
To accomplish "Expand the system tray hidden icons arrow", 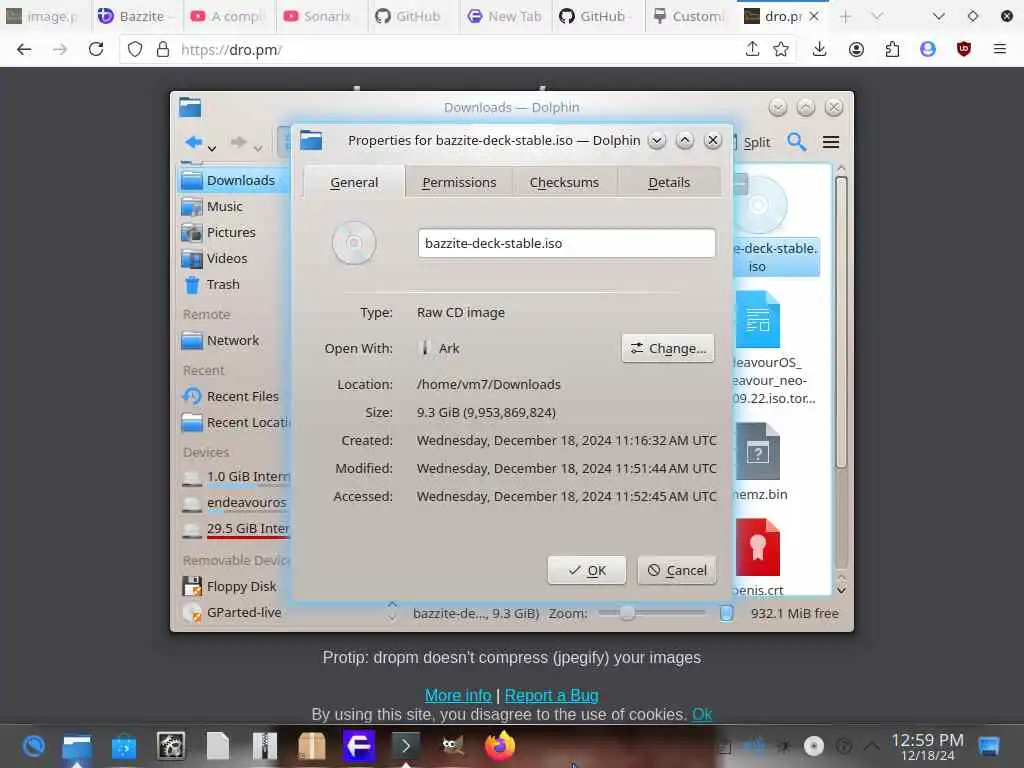I will click(x=872, y=745).
